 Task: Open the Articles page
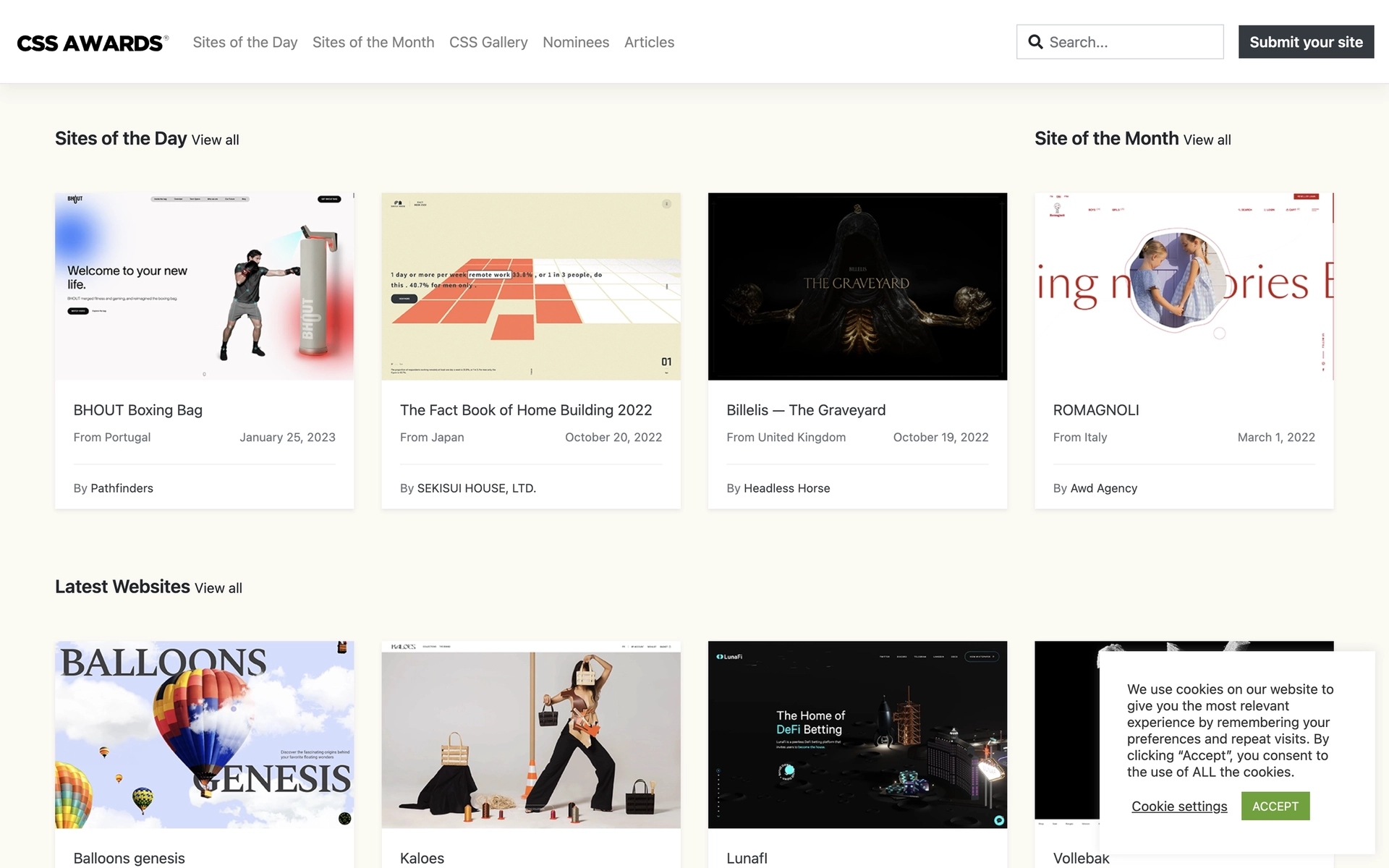pyautogui.click(x=649, y=42)
